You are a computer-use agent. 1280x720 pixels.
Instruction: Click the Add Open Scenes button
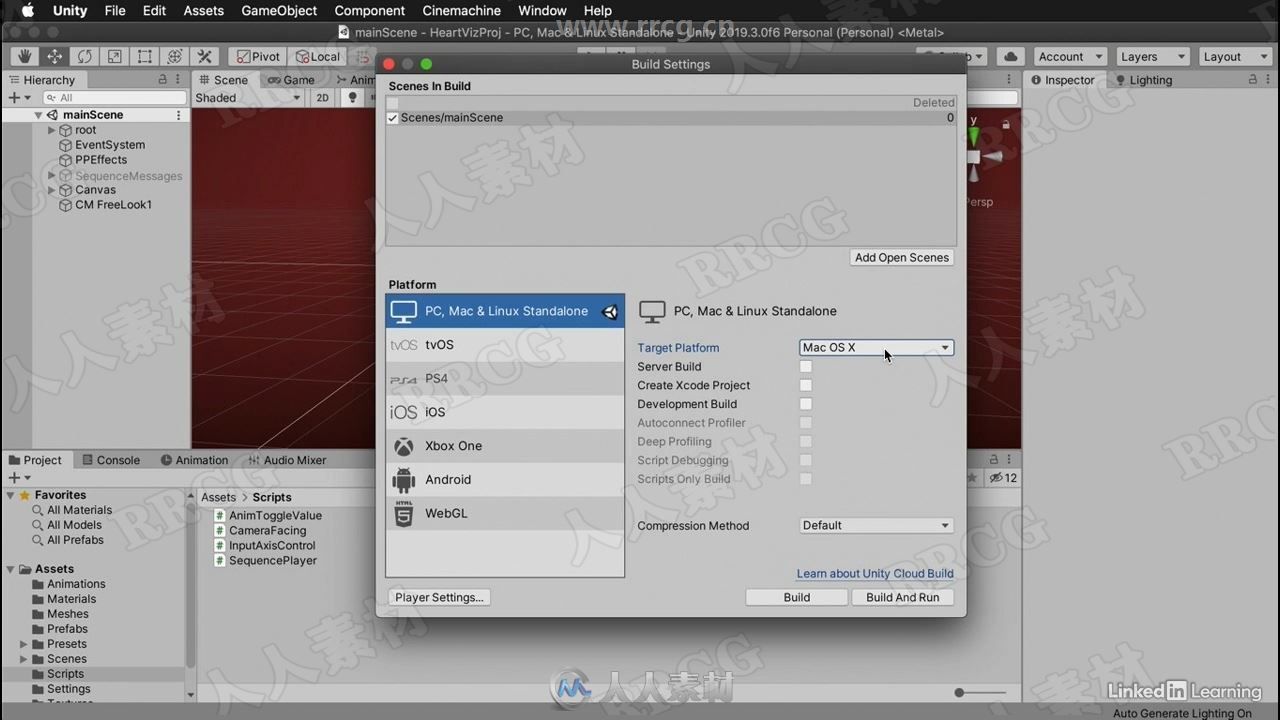click(902, 257)
